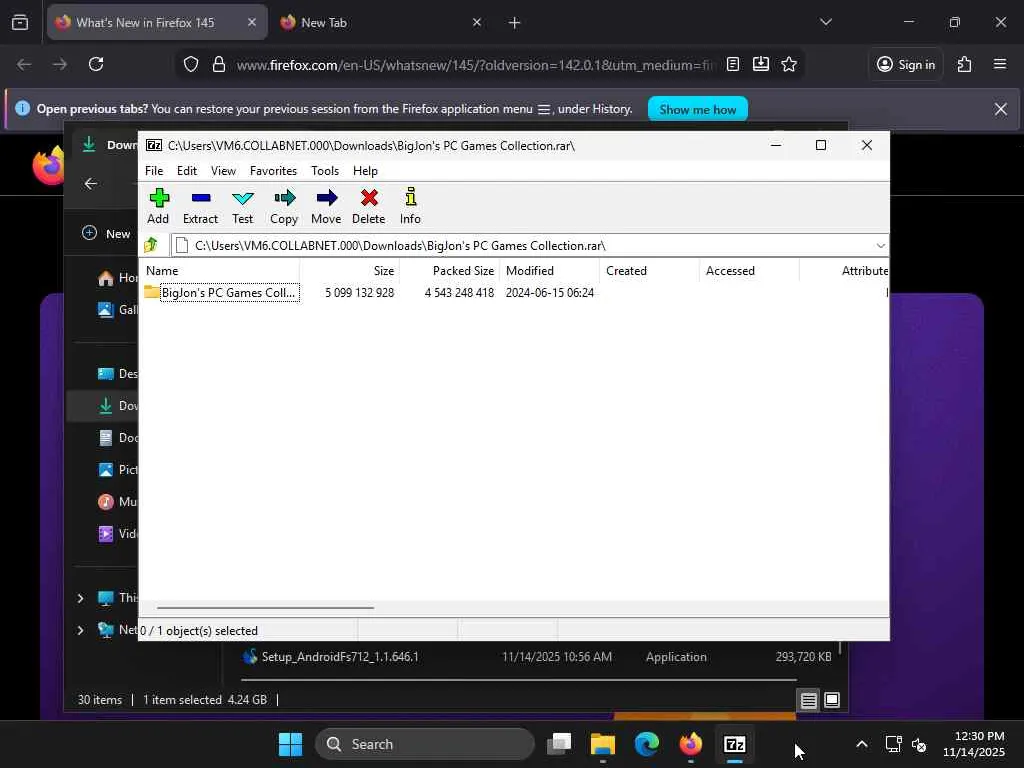
Task: Go back in the File Explorer window
Action: tap(91, 184)
